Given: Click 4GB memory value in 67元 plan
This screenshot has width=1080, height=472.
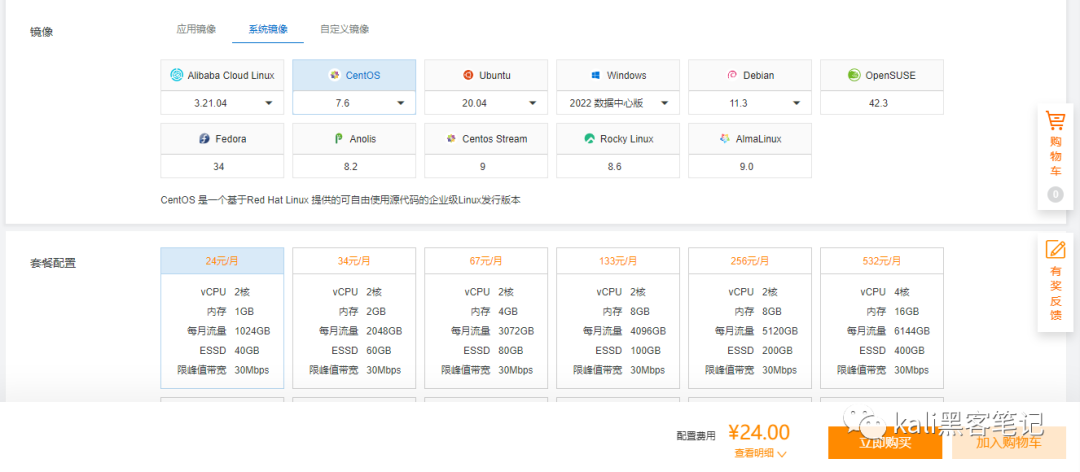Looking at the screenshot, I should click(x=509, y=311).
